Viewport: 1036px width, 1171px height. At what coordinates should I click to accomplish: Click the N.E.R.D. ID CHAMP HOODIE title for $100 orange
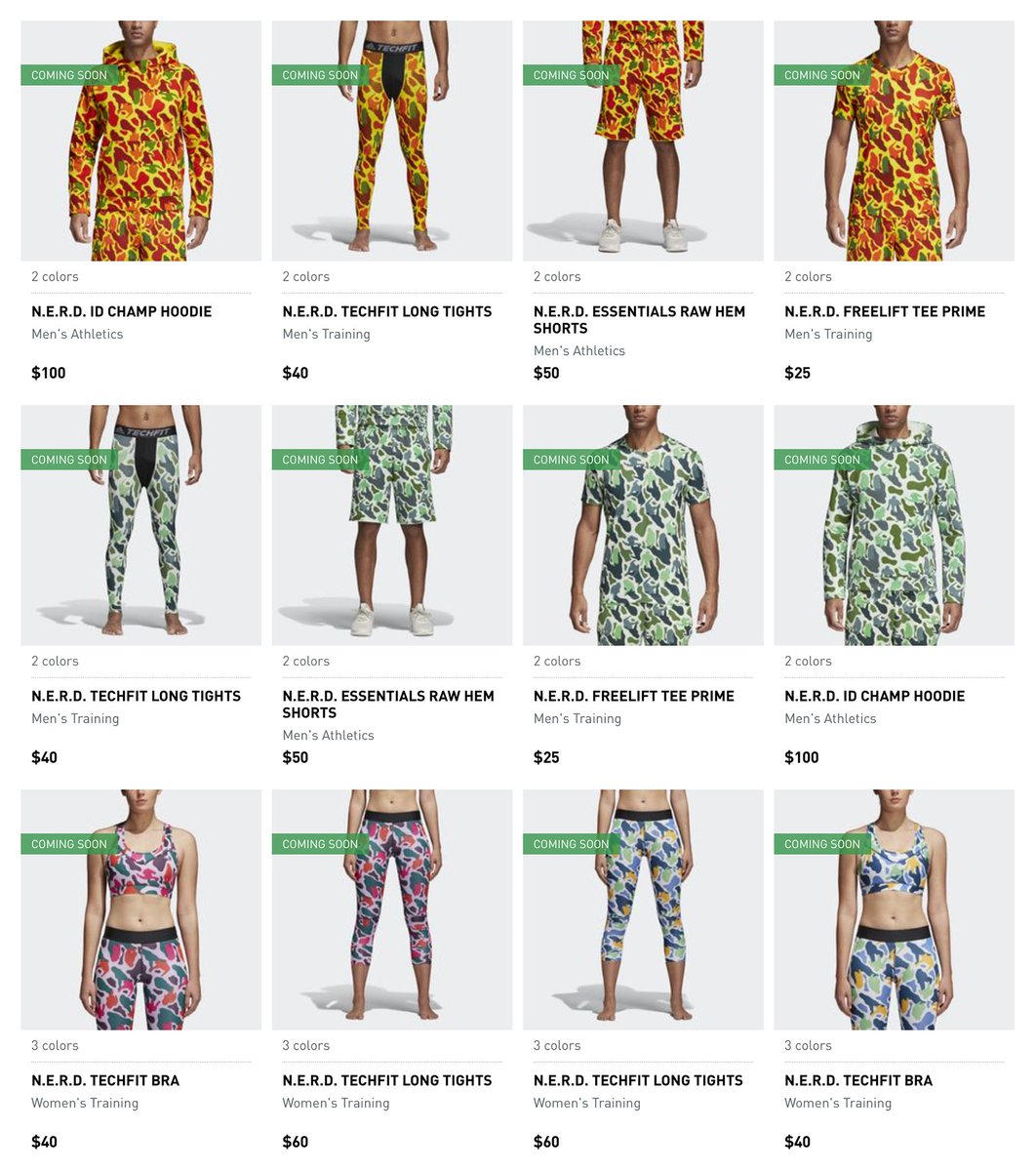click(x=121, y=312)
